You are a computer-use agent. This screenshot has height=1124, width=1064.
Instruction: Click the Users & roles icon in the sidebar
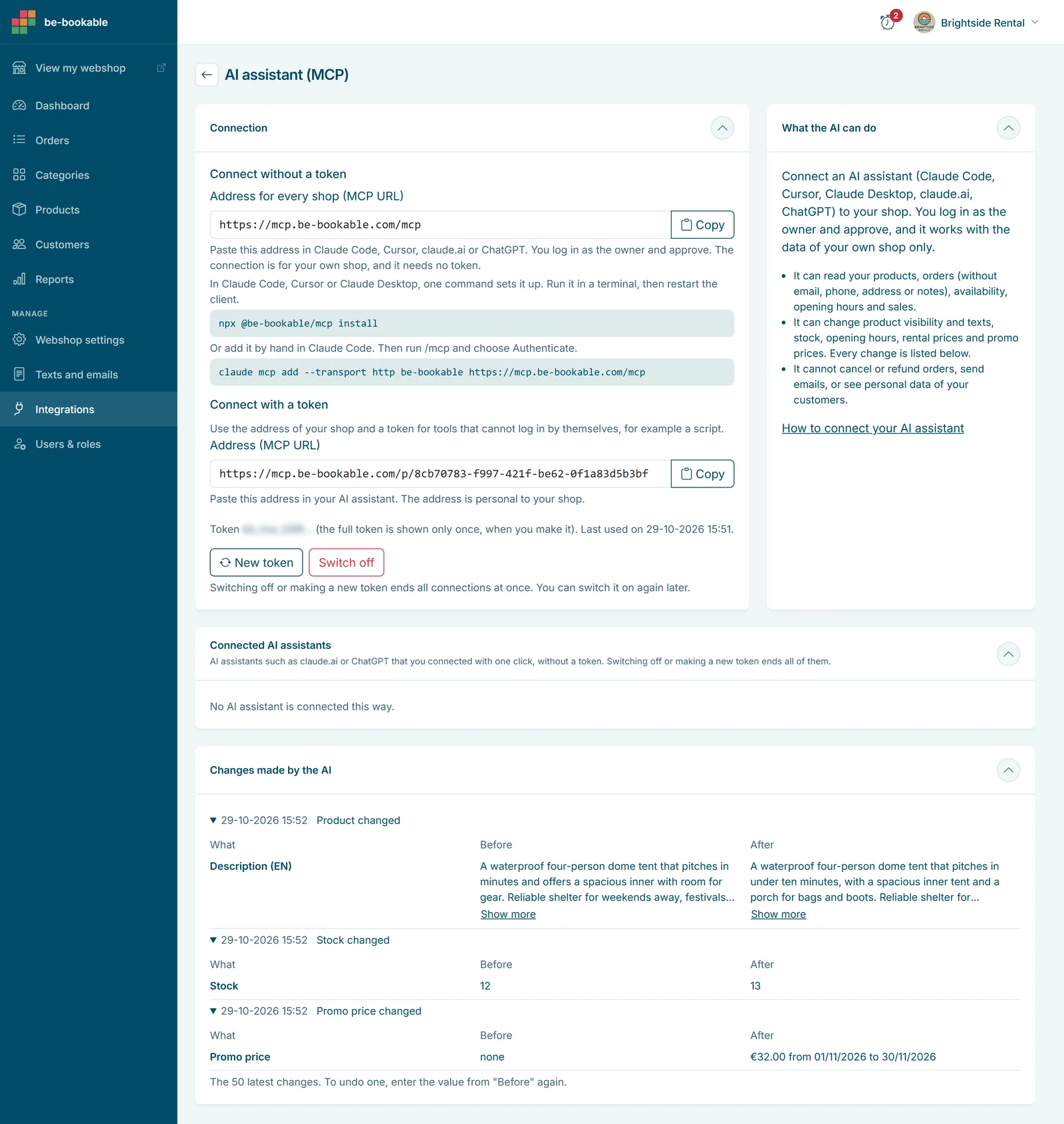point(19,444)
